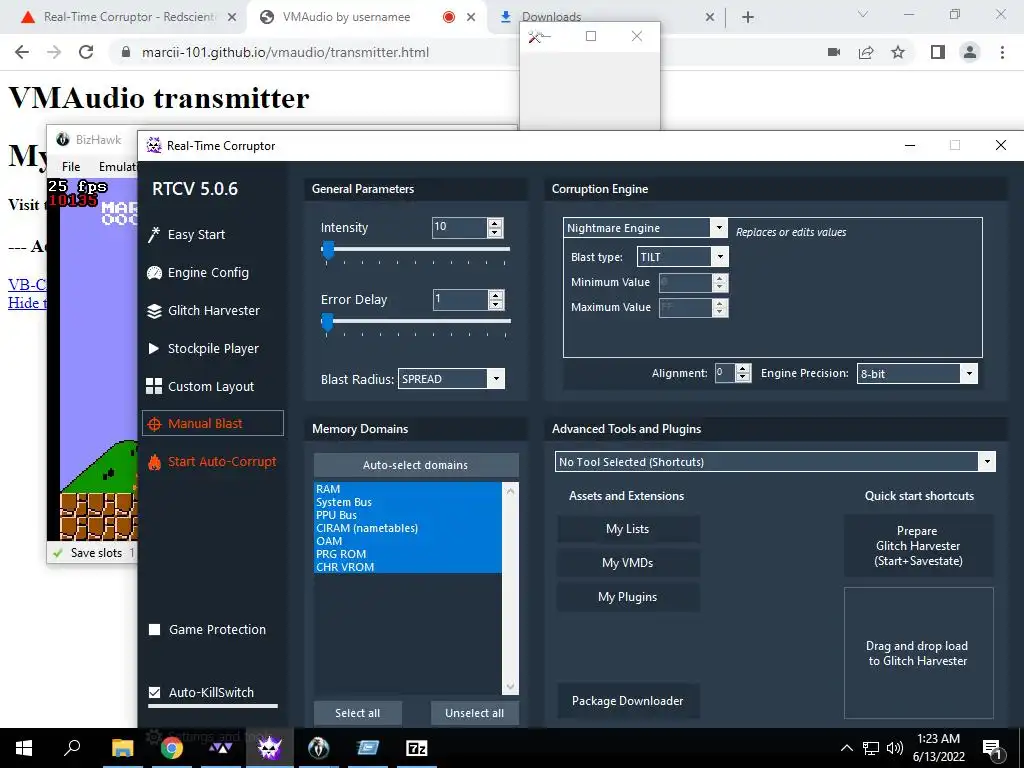The height and width of the screenshot is (768, 1024).
Task: Open File Explorer from taskbar
Action: point(122,748)
